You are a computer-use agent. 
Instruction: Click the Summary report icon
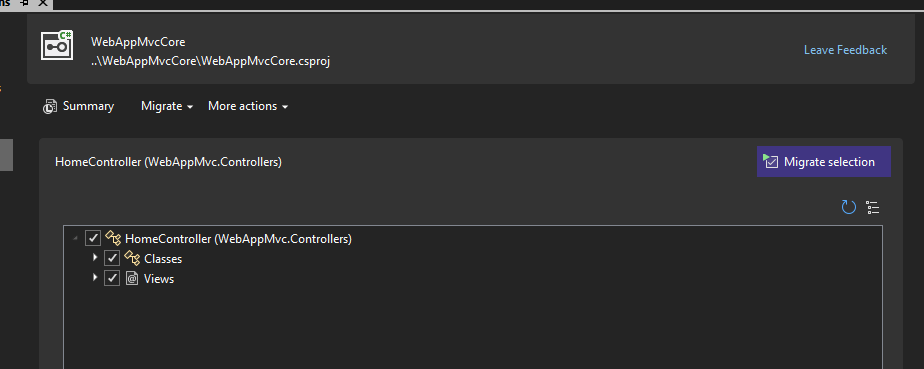pos(50,107)
